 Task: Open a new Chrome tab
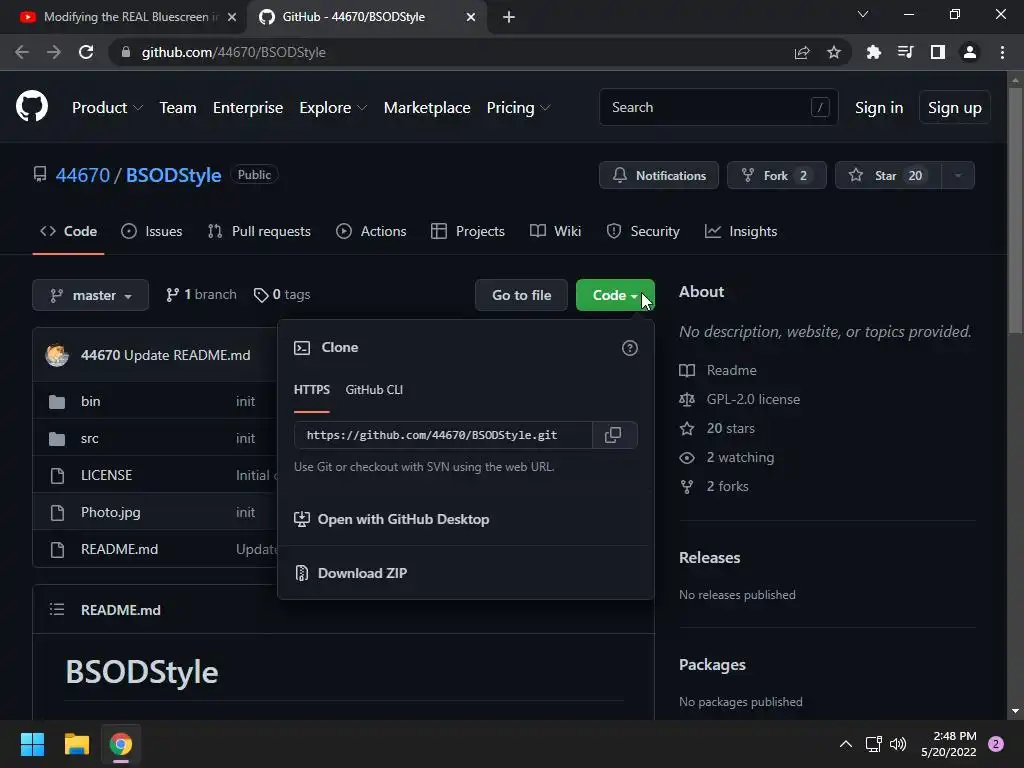(509, 17)
